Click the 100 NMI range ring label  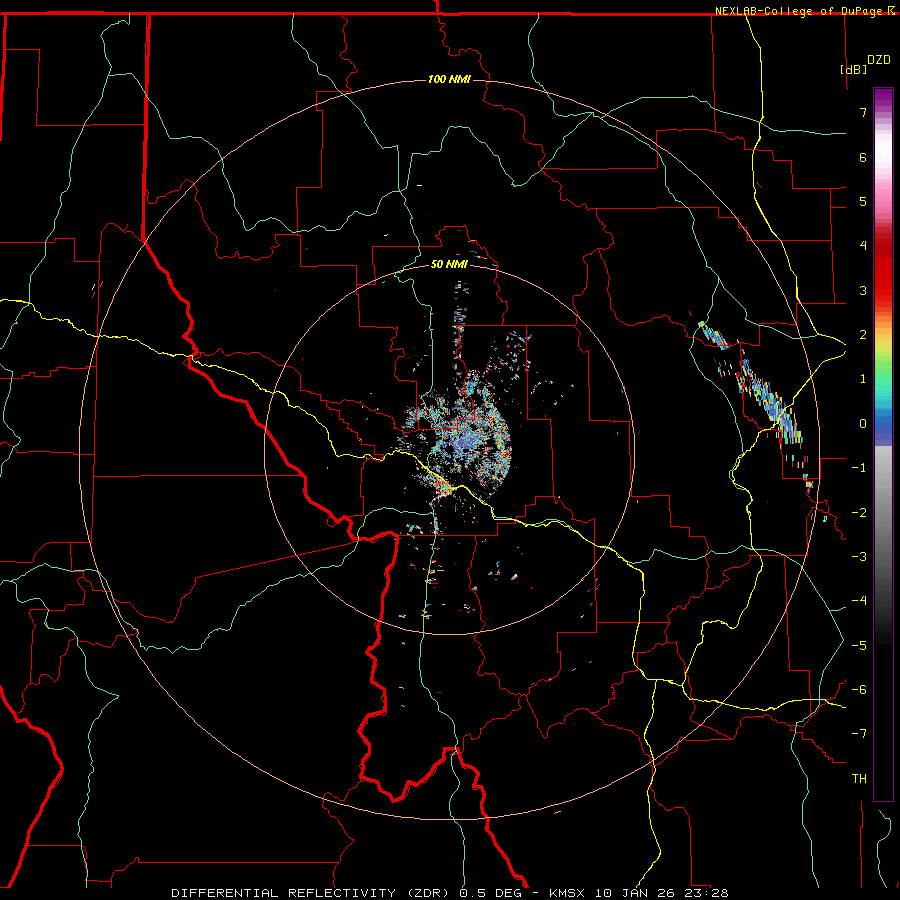[x=449, y=79]
